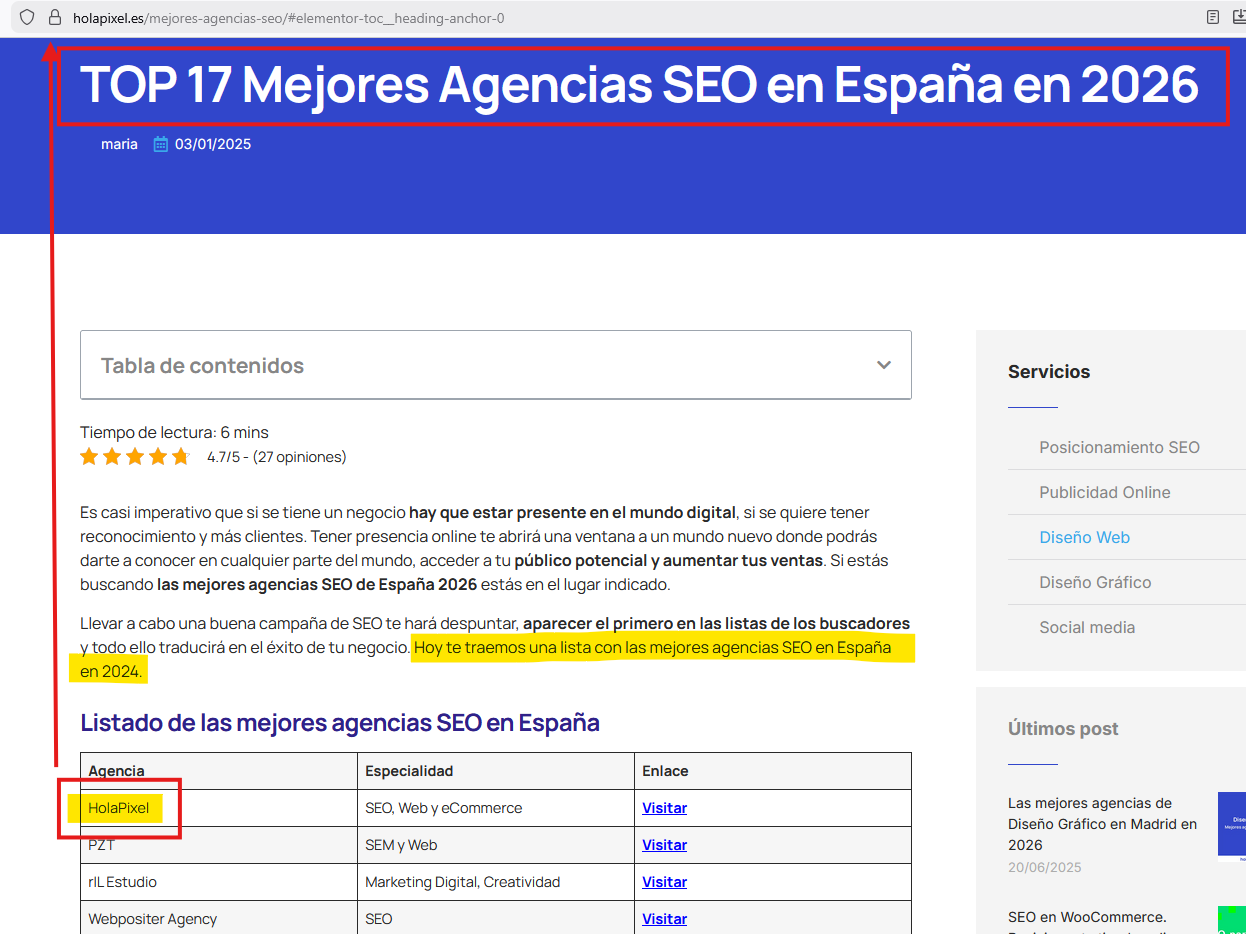The height and width of the screenshot is (934, 1246).
Task: Open the Visitar link for Webpositer Agency
Action: (x=664, y=919)
